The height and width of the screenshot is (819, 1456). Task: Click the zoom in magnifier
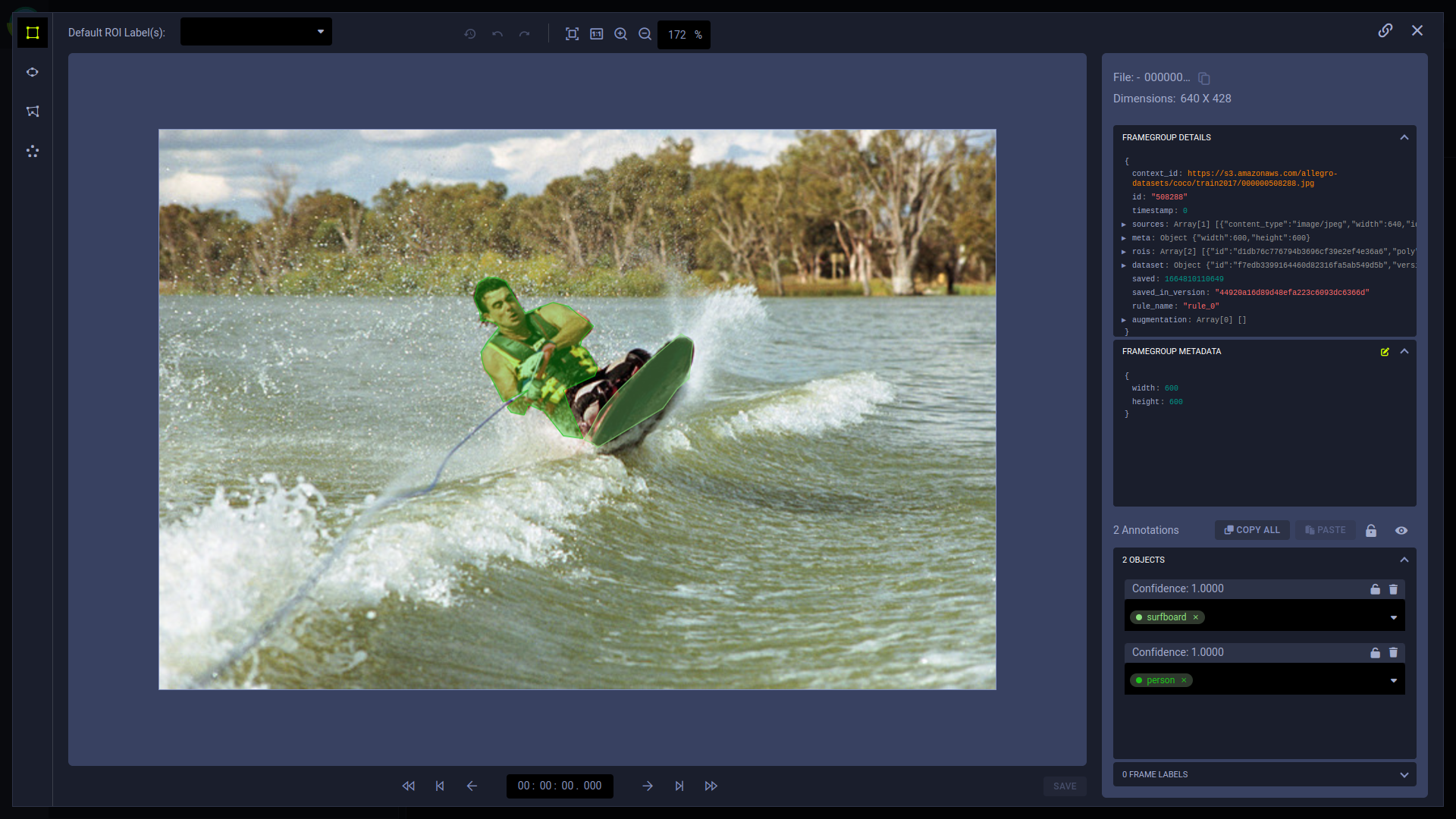(620, 34)
